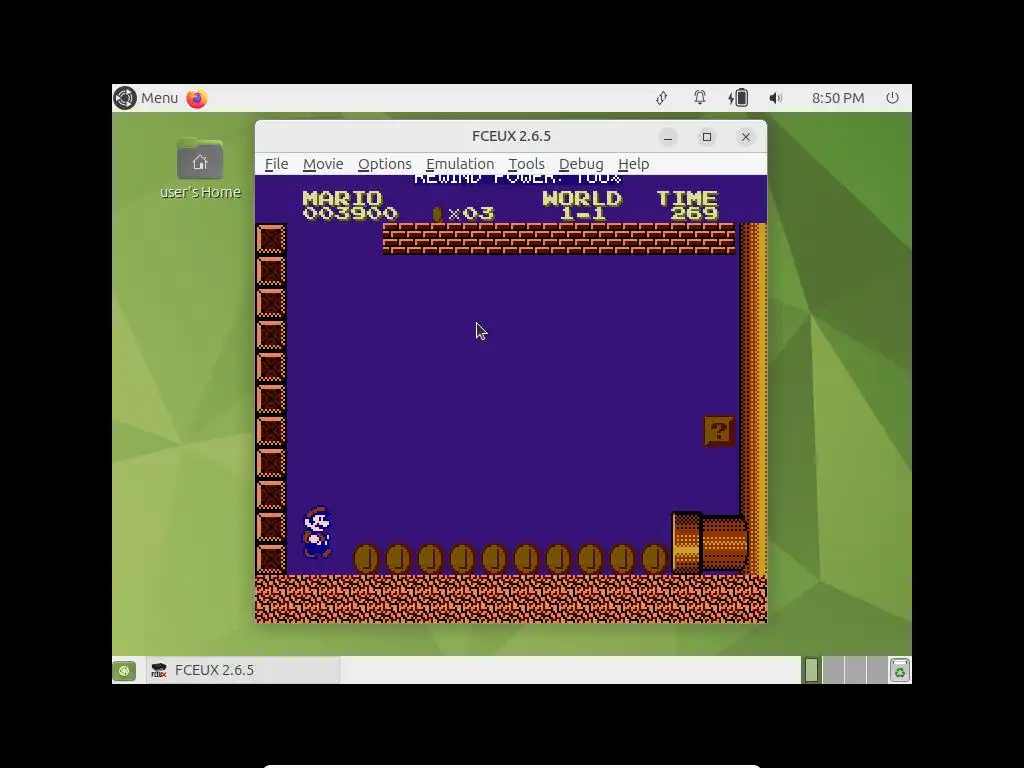Click the show desktop icon in bottom panel
Screen dimensions: 1024x768
[x=124, y=671]
